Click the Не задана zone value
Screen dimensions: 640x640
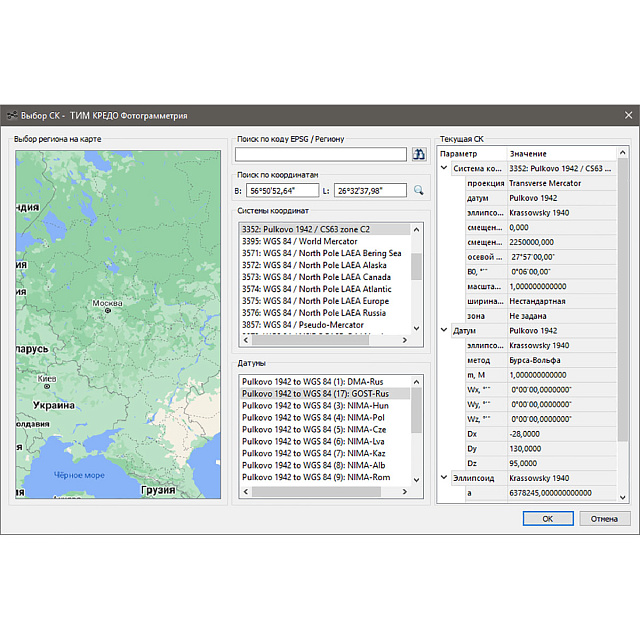pos(527,316)
